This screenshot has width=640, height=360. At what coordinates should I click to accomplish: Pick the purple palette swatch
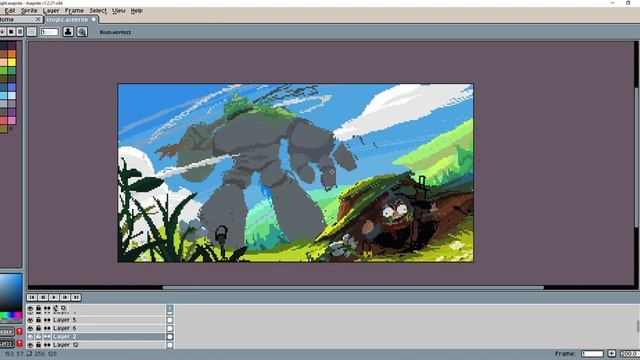[x=12, y=112]
